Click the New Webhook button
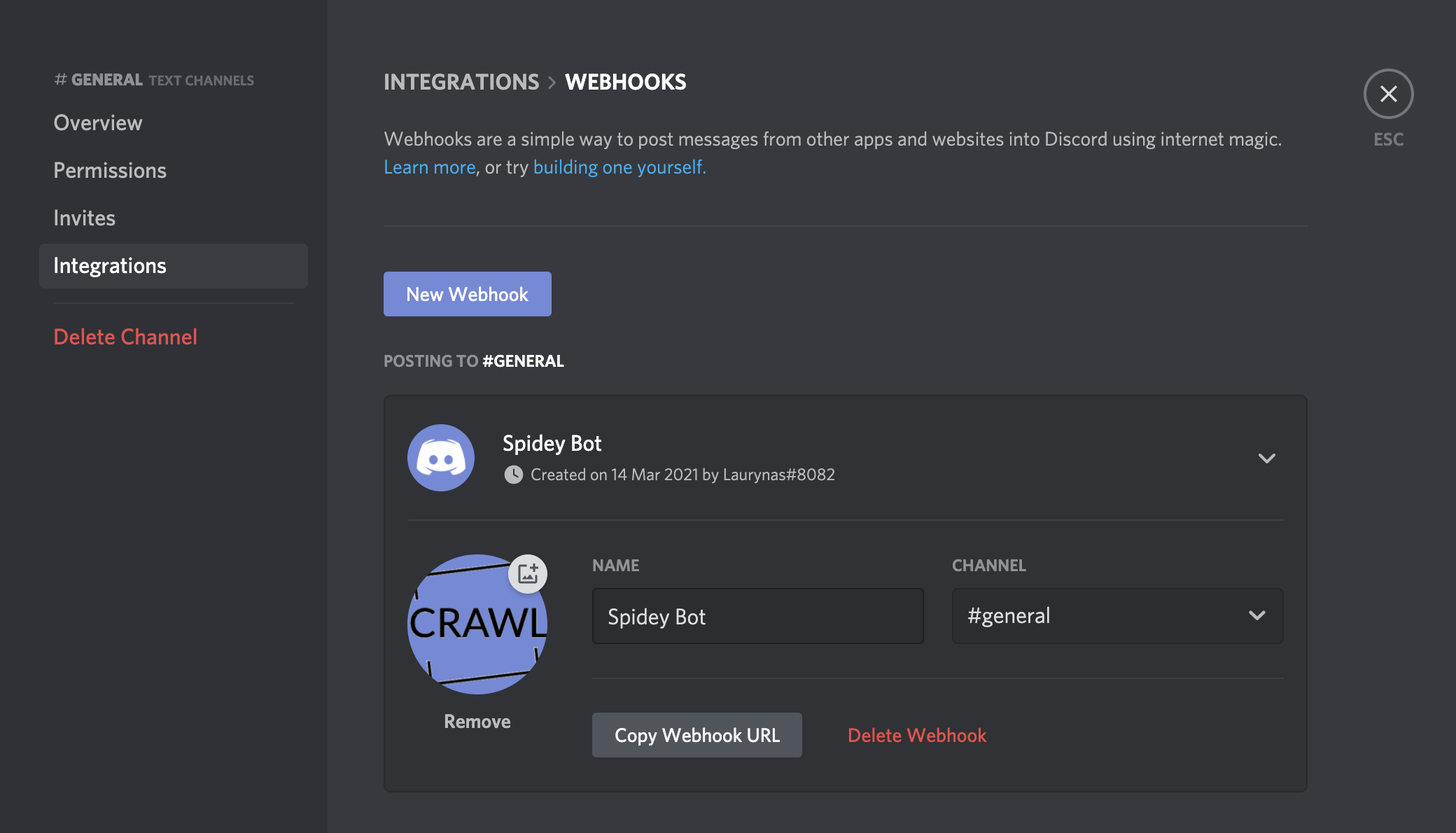The height and width of the screenshot is (833, 1456). pyautogui.click(x=467, y=294)
